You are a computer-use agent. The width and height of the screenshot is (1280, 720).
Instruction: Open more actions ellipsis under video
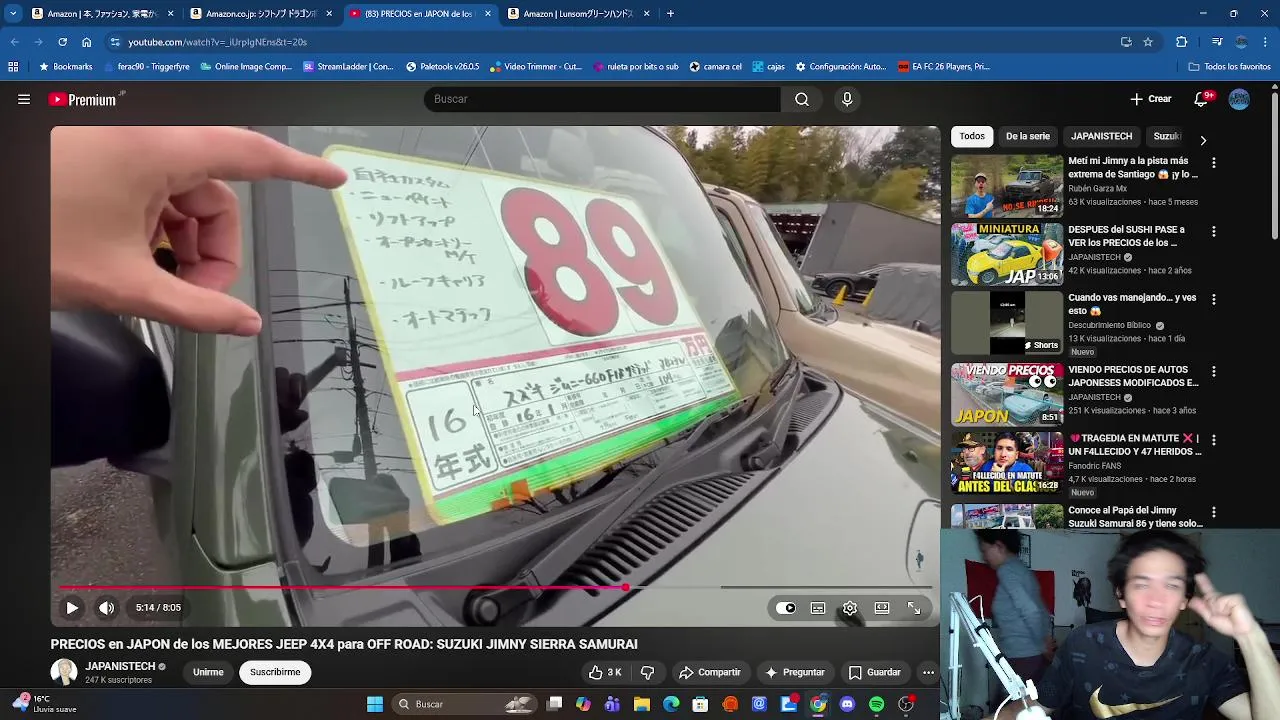click(928, 672)
